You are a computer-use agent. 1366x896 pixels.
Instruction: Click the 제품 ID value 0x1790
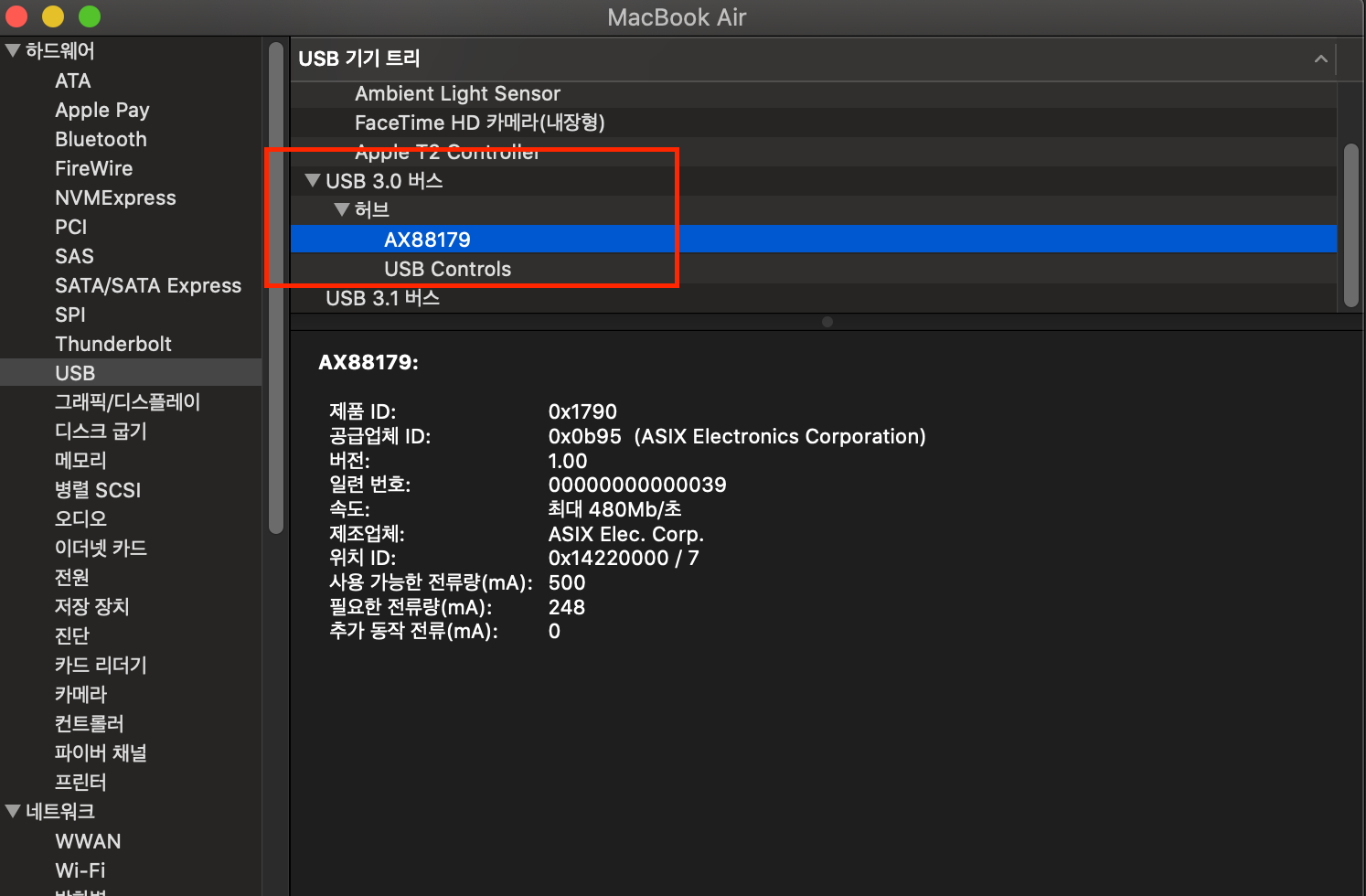click(x=582, y=412)
